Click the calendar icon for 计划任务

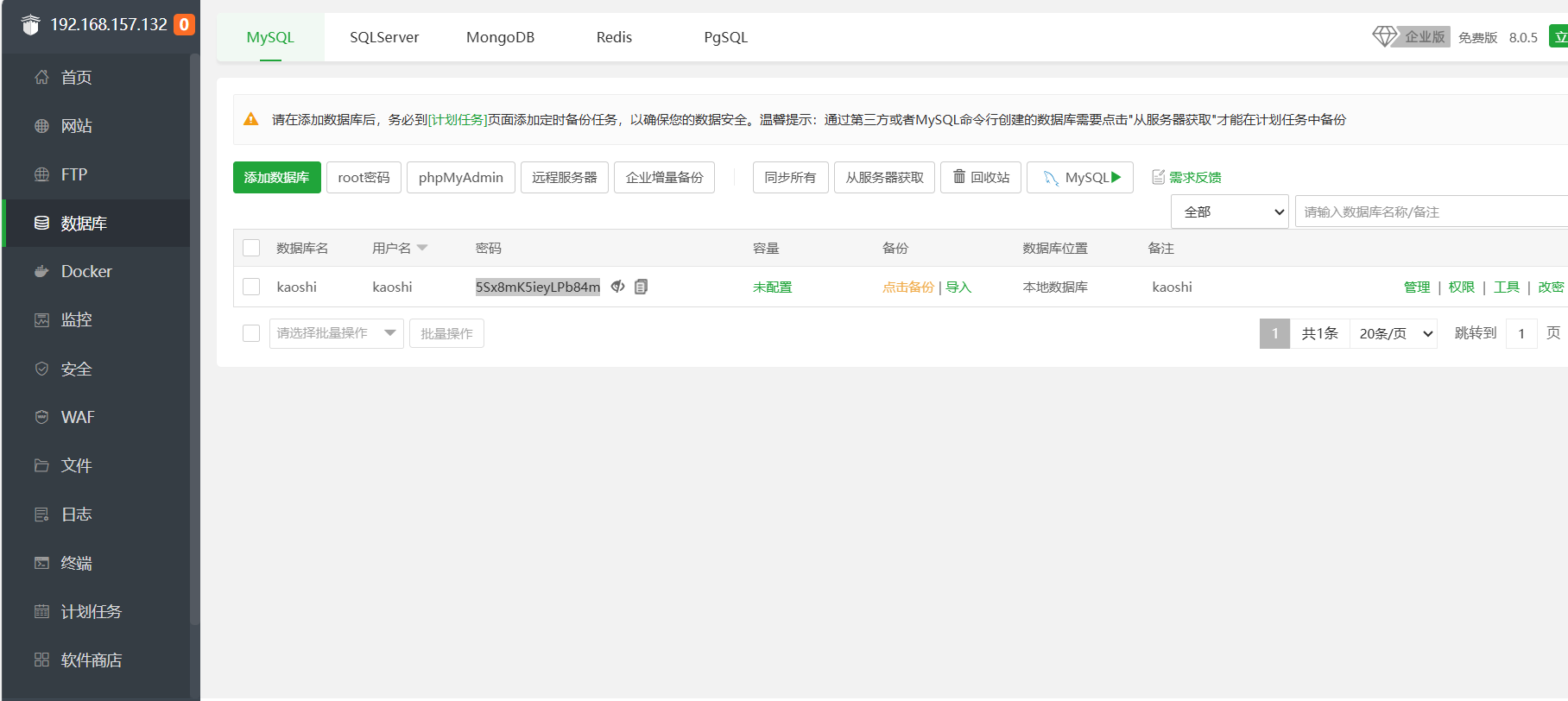tap(41, 611)
